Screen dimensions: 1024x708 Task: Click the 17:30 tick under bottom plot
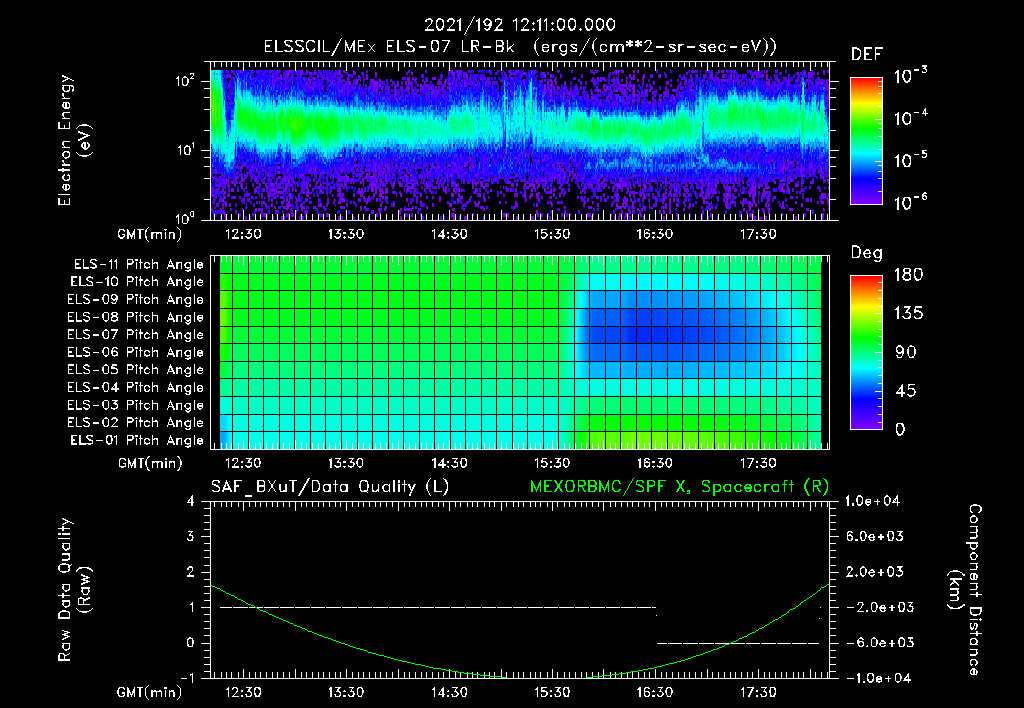coord(758,692)
